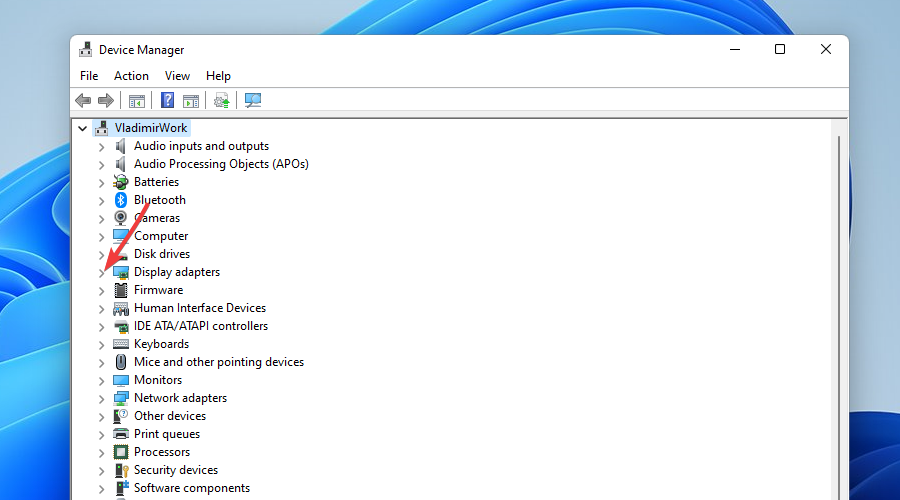Select the VladimirWork tree label
The image size is (900, 500).
click(x=151, y=127)
